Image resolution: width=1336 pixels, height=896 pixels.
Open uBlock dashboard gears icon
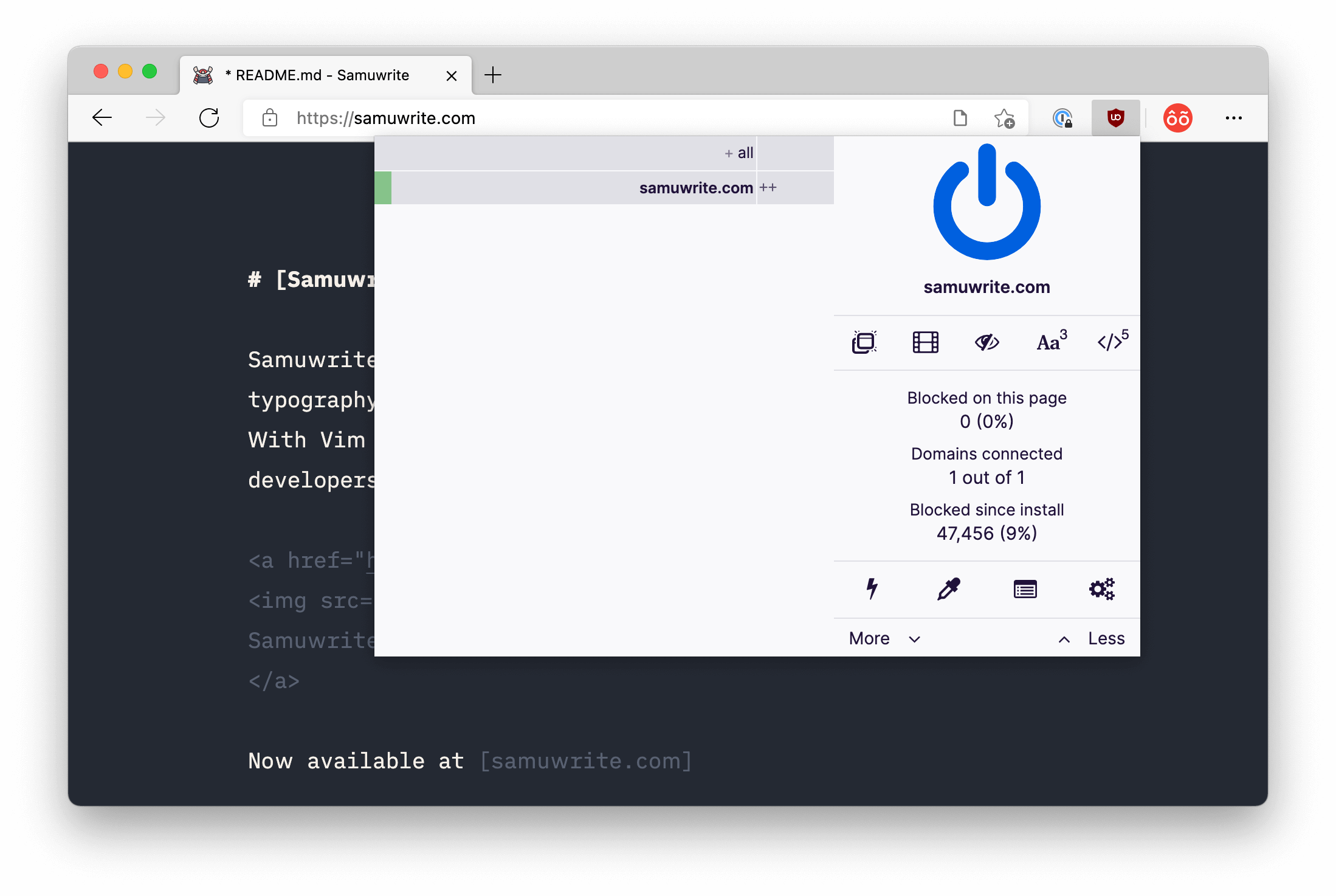click(1101, 588)
